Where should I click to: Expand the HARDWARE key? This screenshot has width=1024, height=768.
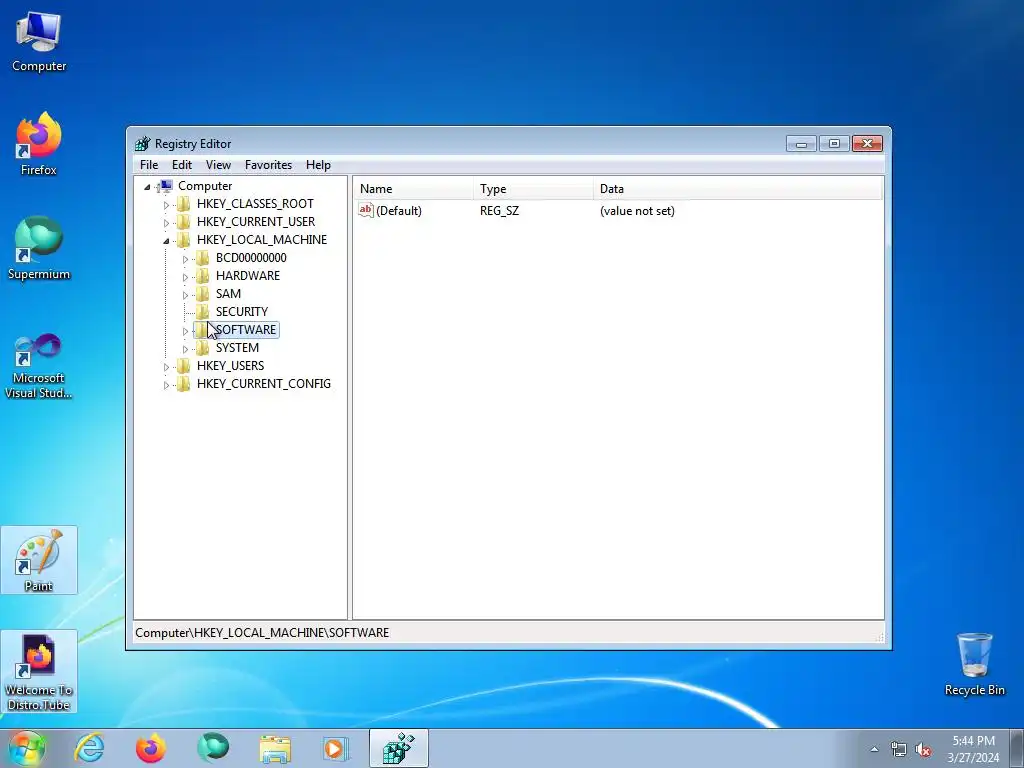point(185,277)
